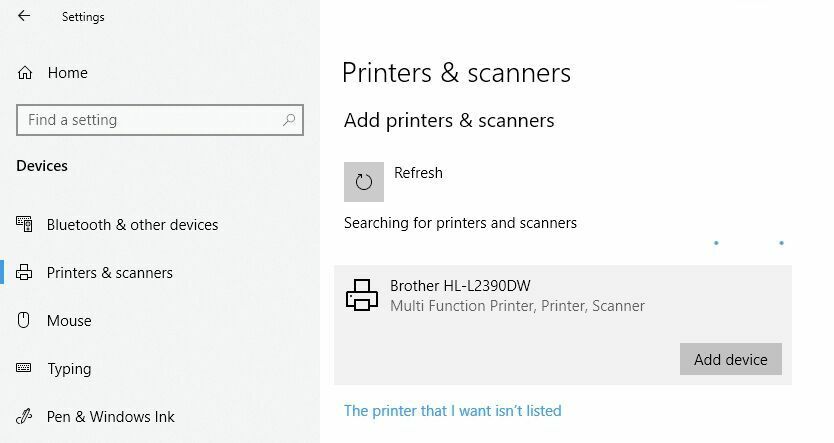The image size is (834, 443).
Task: Open Typing settings label
Action: point(69,369)
